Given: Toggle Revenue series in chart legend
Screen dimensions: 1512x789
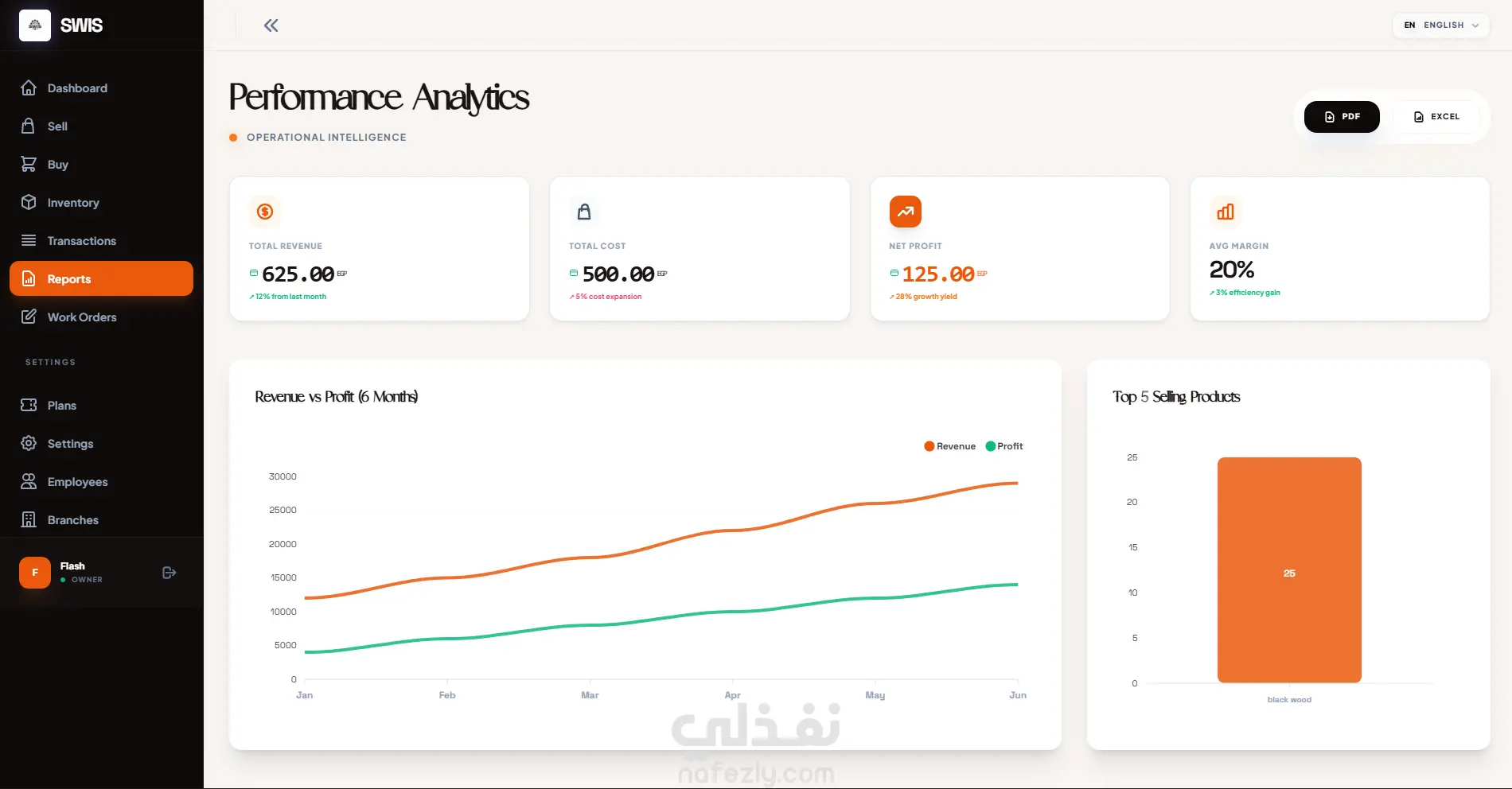Looking at the screenshot, I should [949, 446].
